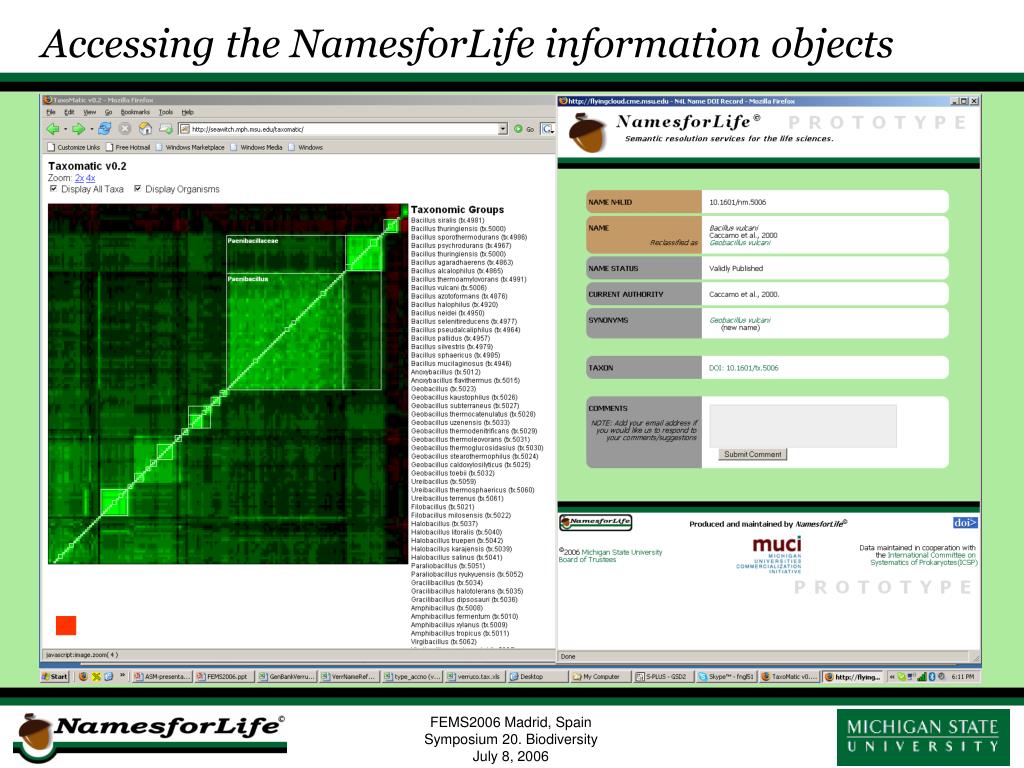Open the Help menu
Viewport: 1024px width, 768px height.
pyautogui.click(x=187, y=112)
